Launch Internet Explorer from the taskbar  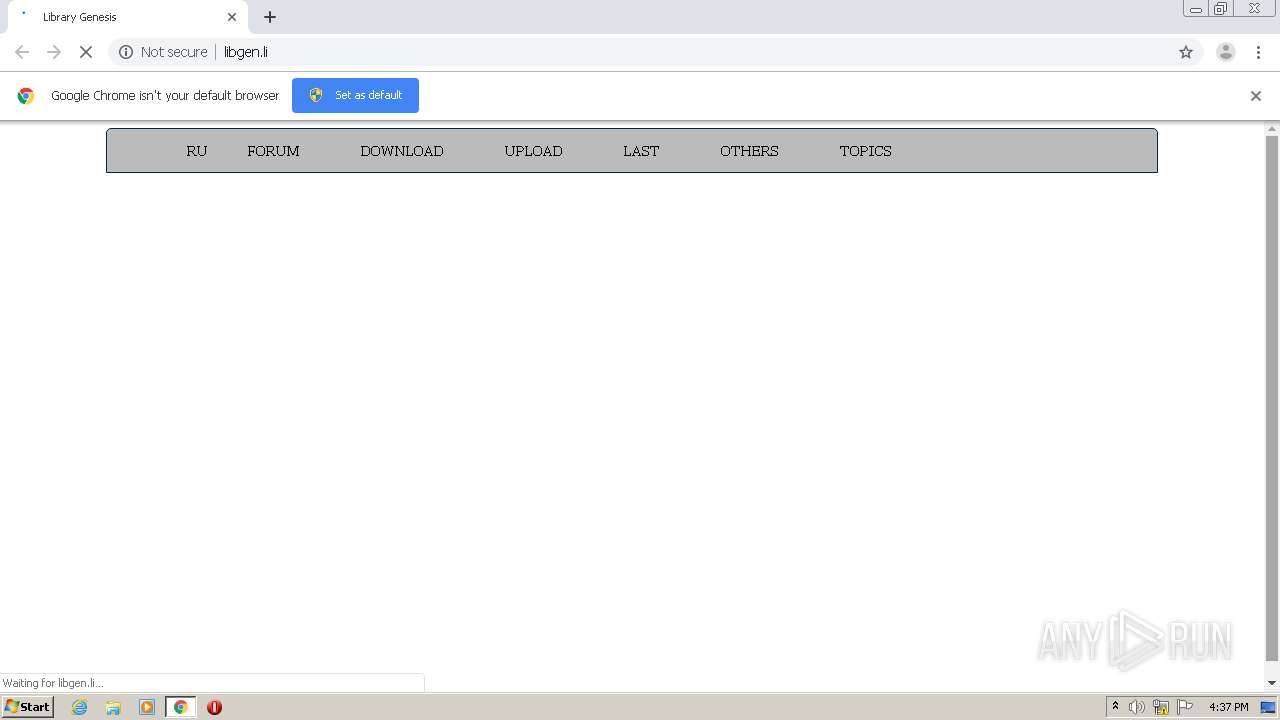[80, 707]
